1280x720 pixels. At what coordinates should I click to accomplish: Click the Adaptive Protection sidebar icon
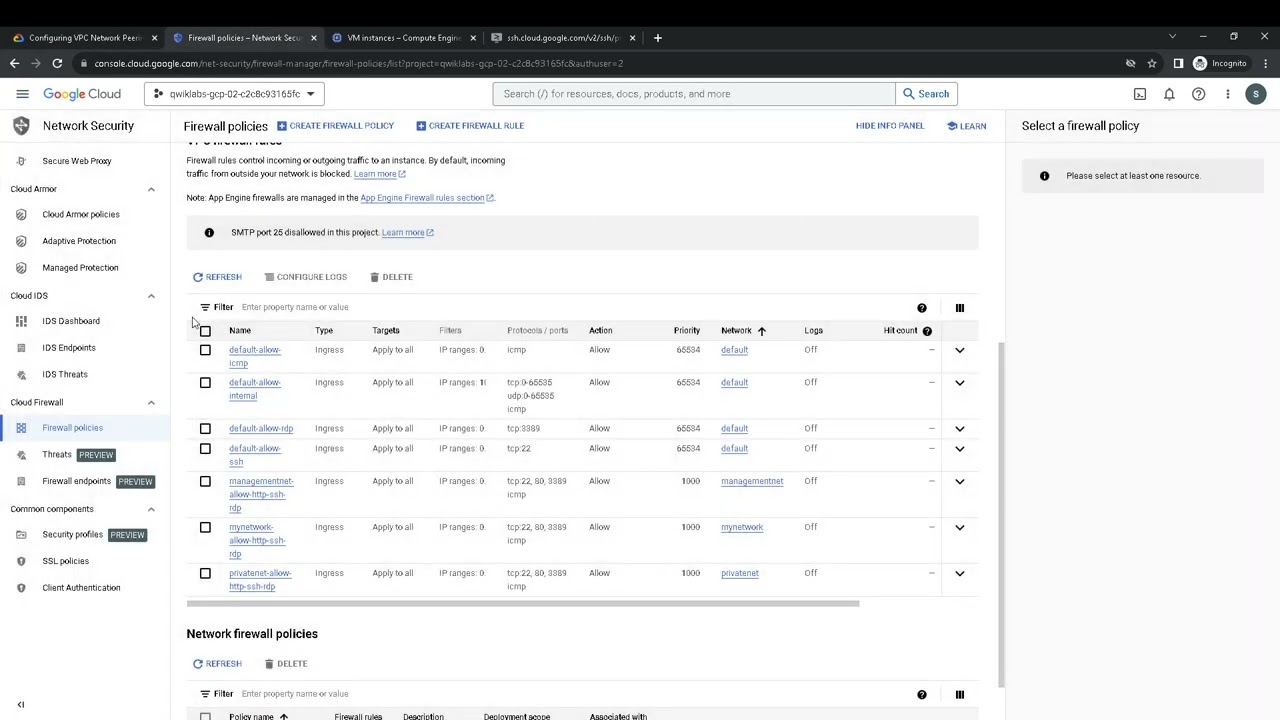coord(21,241)
